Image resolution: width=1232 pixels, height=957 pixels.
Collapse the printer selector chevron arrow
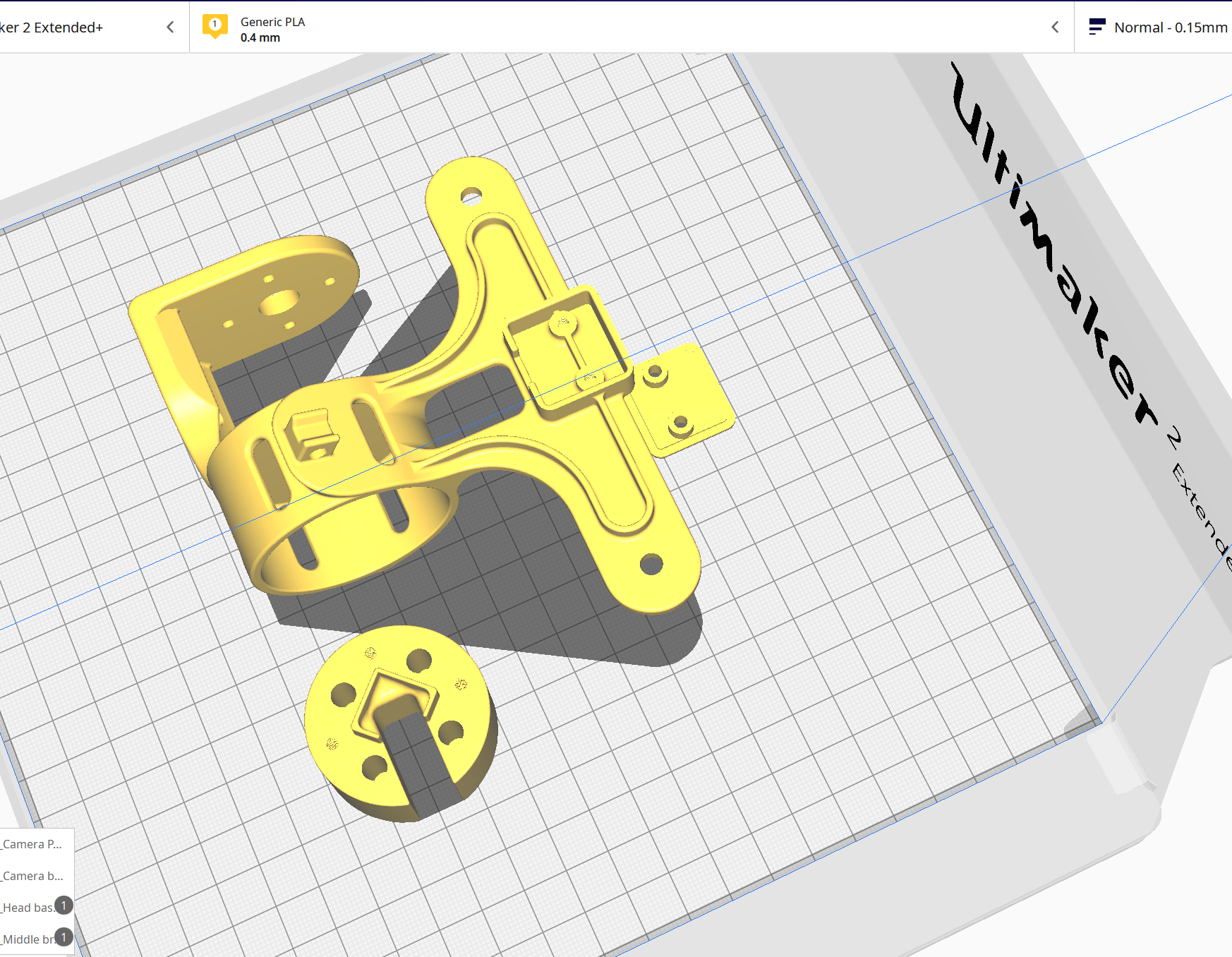tap(170, 28)
